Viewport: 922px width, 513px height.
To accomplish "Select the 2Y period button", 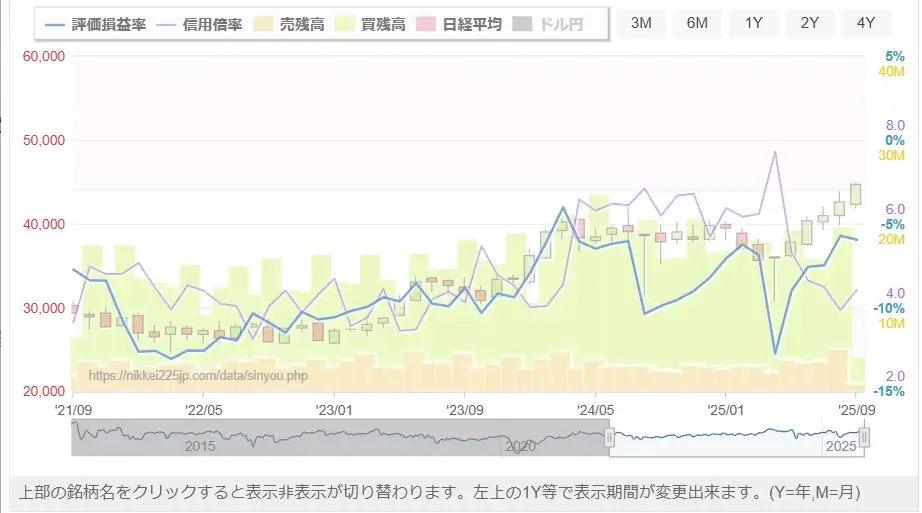I will coord(810,23).
